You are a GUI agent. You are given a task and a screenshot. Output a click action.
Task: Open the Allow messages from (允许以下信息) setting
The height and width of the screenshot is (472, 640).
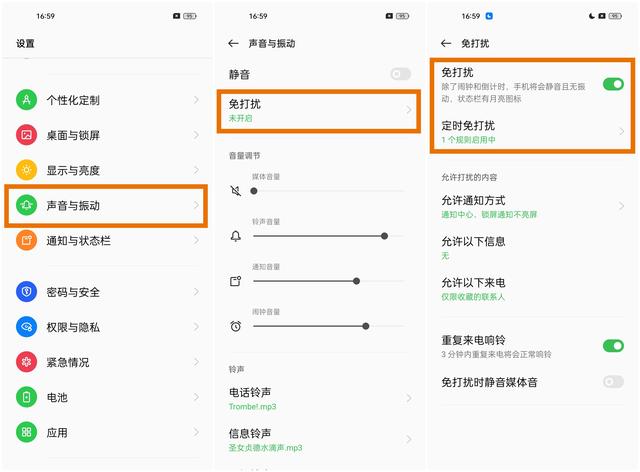[533, 247]
